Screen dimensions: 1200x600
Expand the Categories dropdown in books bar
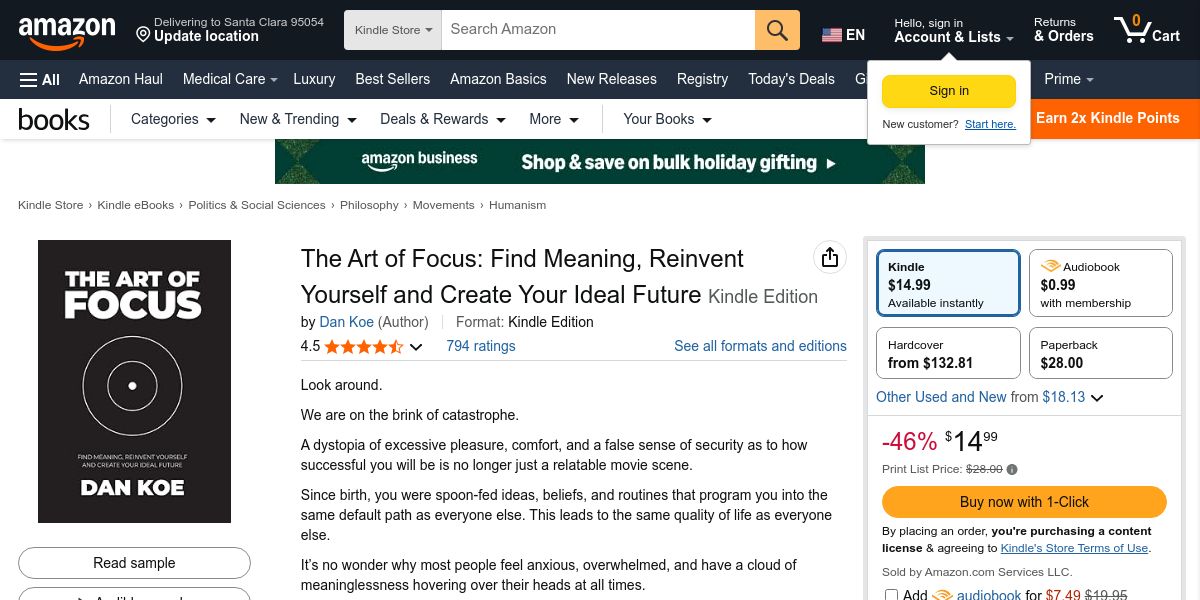pos(173,119)
